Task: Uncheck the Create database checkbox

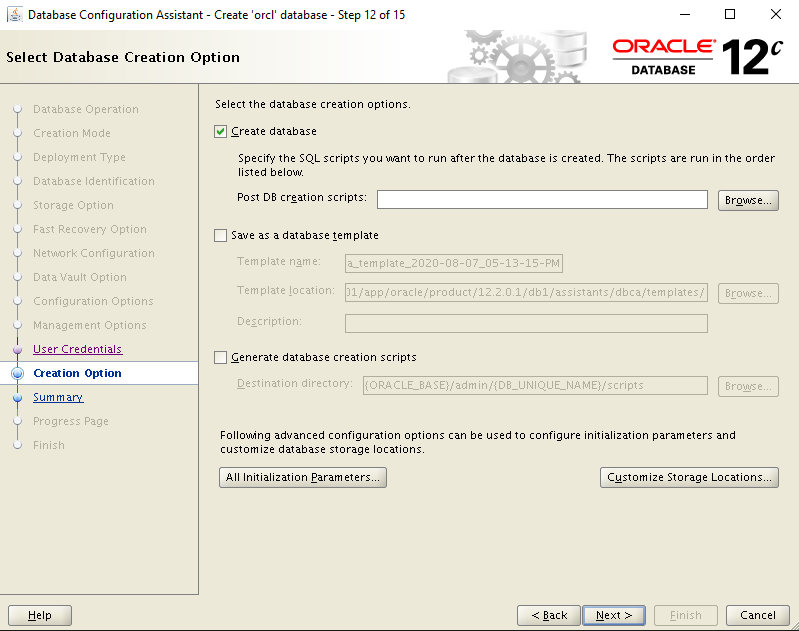Action: coord(221,131)
